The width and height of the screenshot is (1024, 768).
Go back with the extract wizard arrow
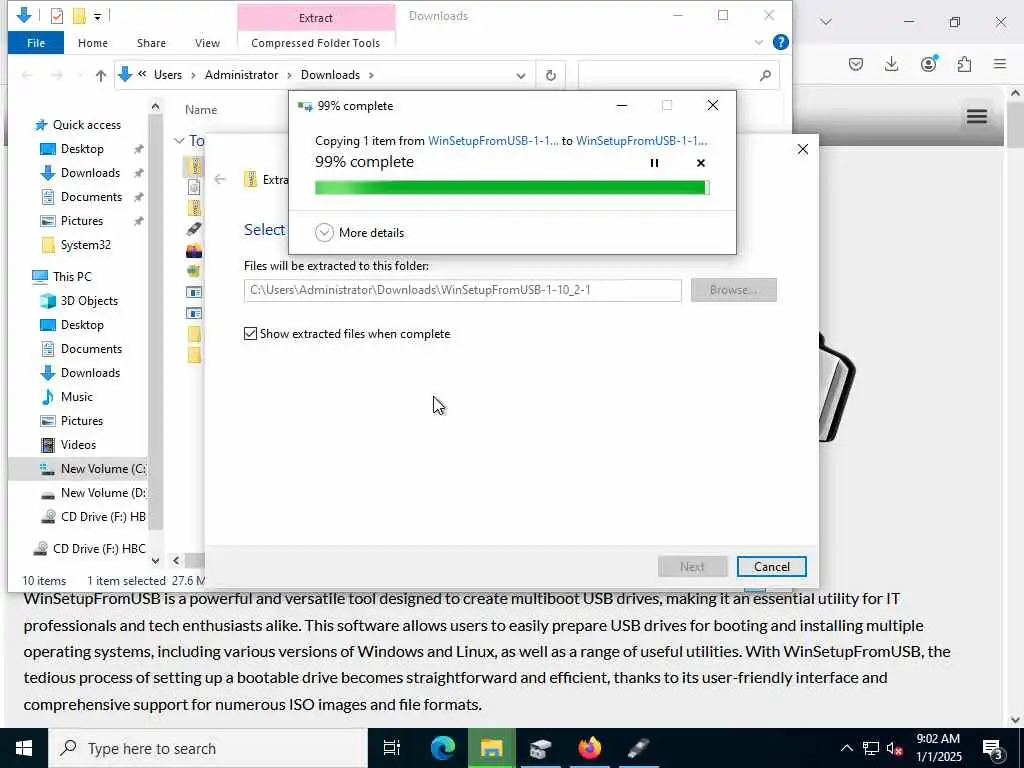point(220,179)
